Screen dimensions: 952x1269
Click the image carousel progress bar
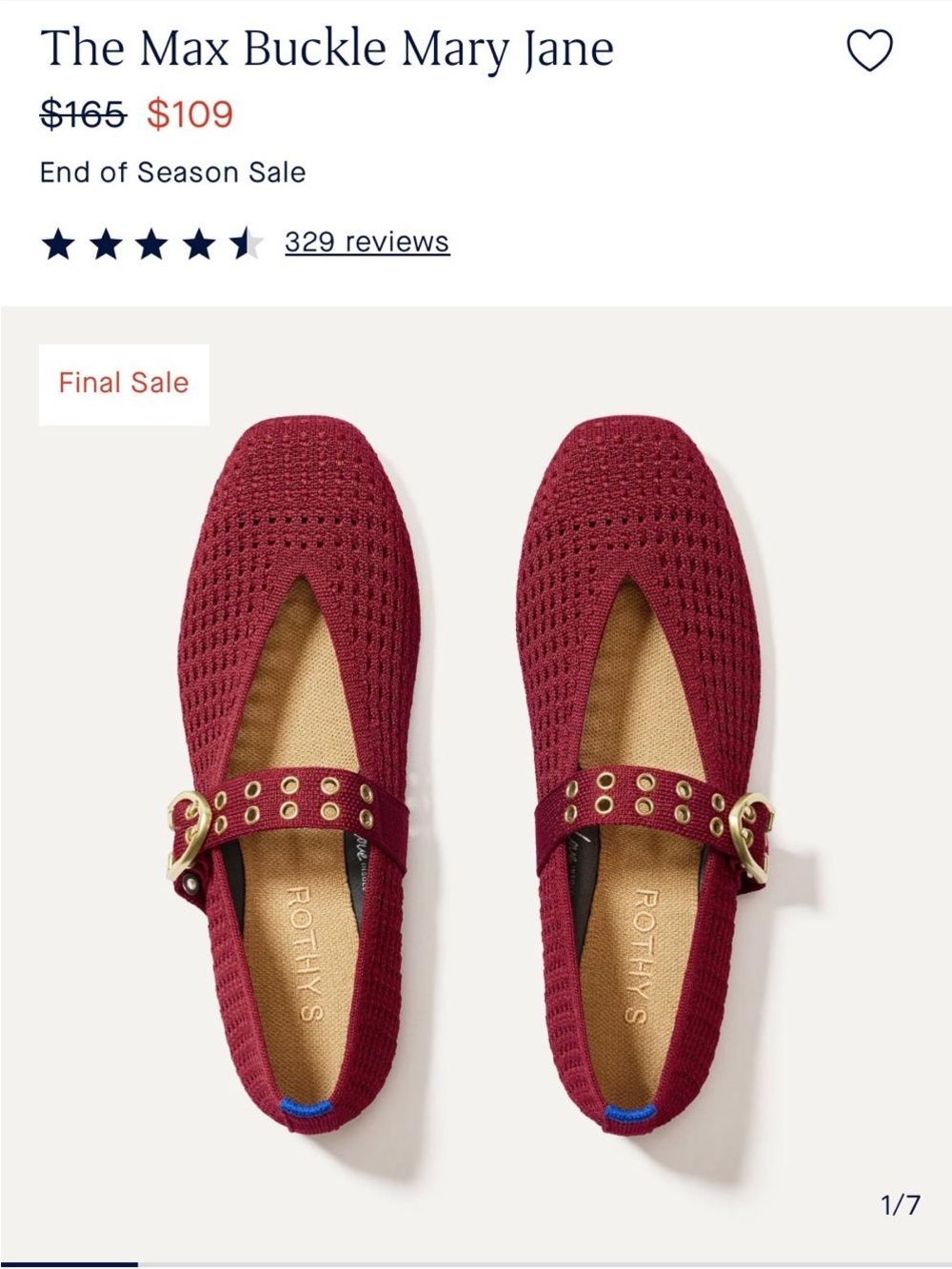[476, 1264]
